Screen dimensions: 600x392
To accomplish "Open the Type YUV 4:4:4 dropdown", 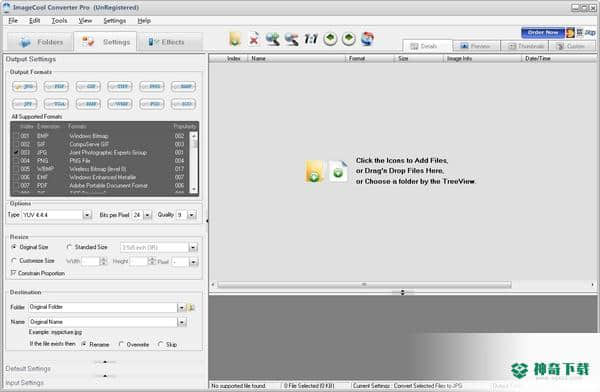I will click(x=88, y=215).
